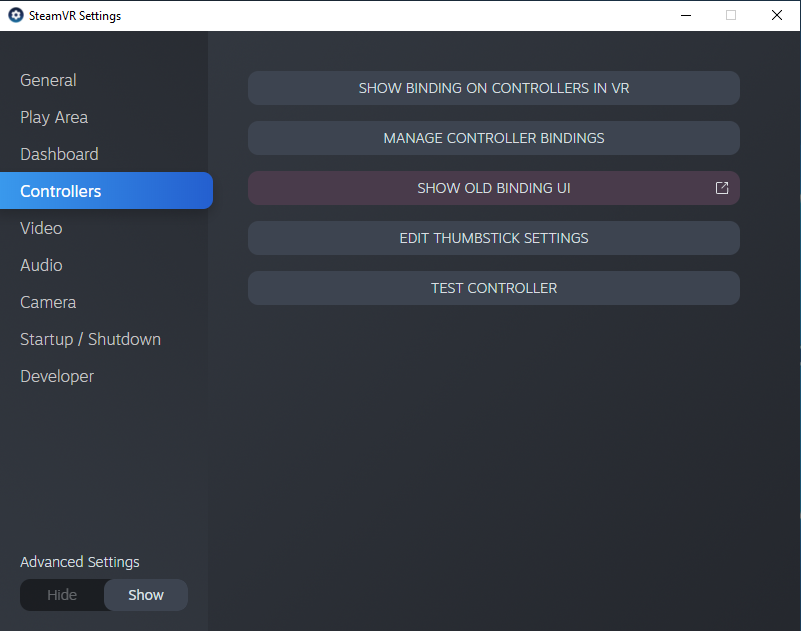Click Edit Thumbstick Settings
This screenshot has width=801, height=631.
(x=493, y=238)
